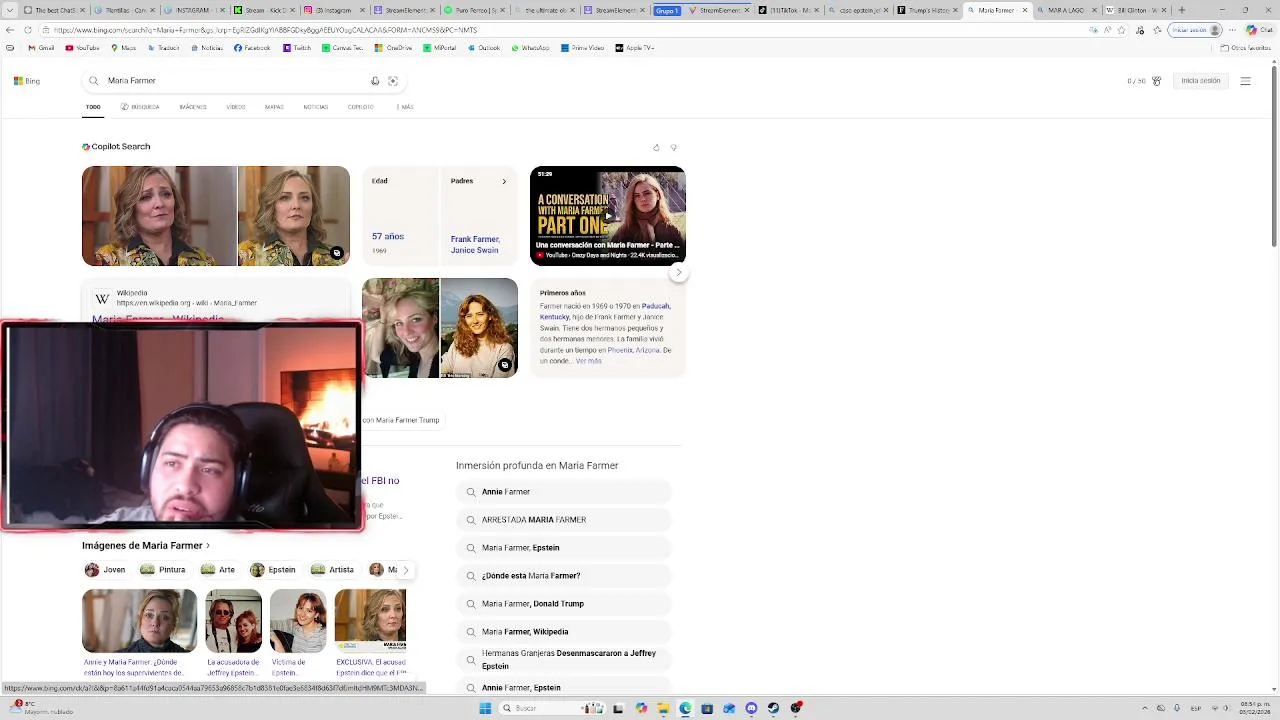The image size is (1280, 720).
Task: Switch to the VIDEOS tab
Action: (x=236, y=107)
